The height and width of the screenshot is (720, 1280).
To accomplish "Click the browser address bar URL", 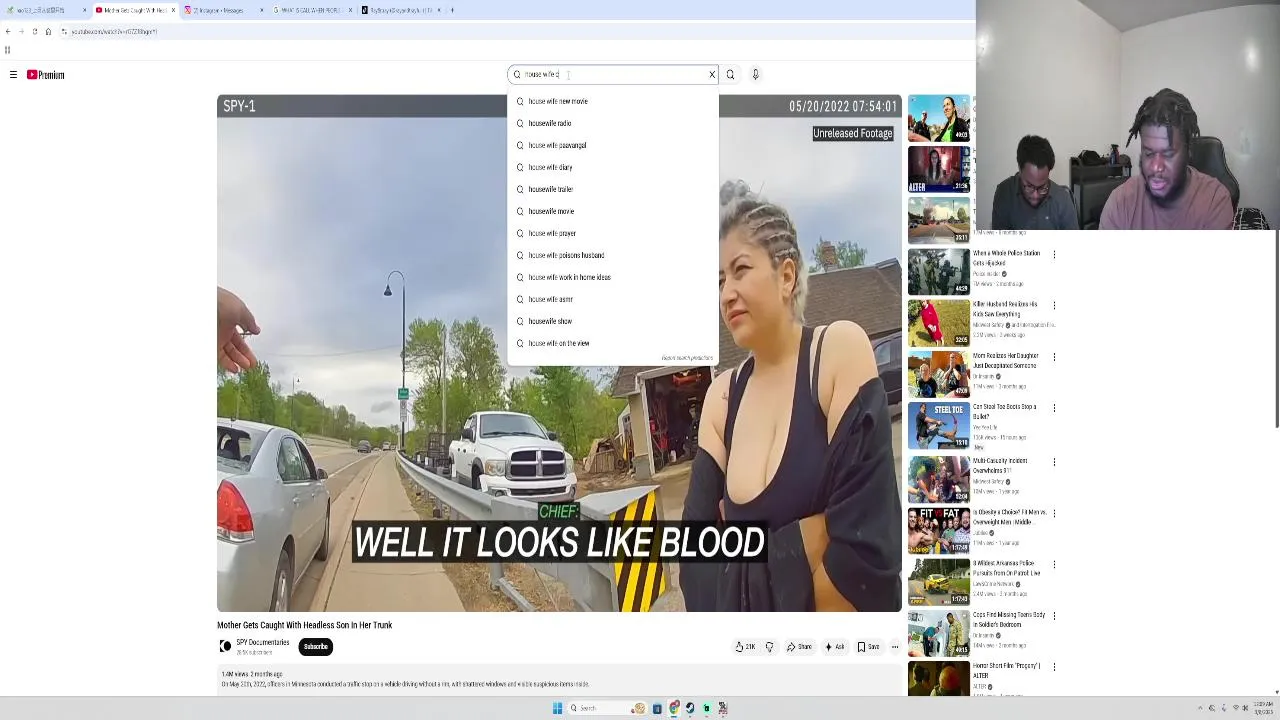I will pyautogui.click(x=114, y=32).
